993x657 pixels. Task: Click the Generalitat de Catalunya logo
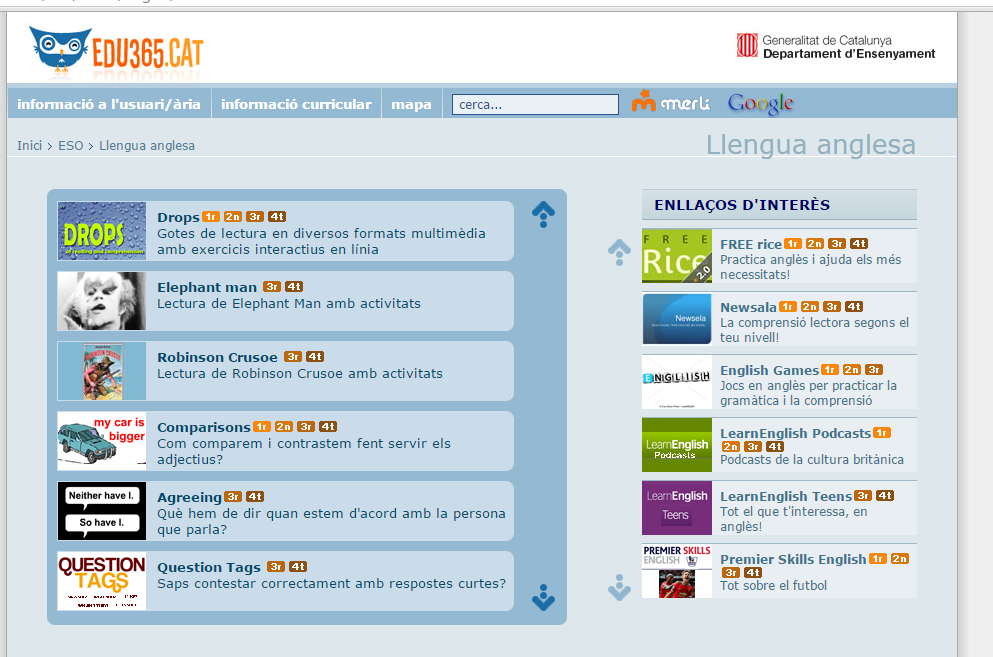836,46
